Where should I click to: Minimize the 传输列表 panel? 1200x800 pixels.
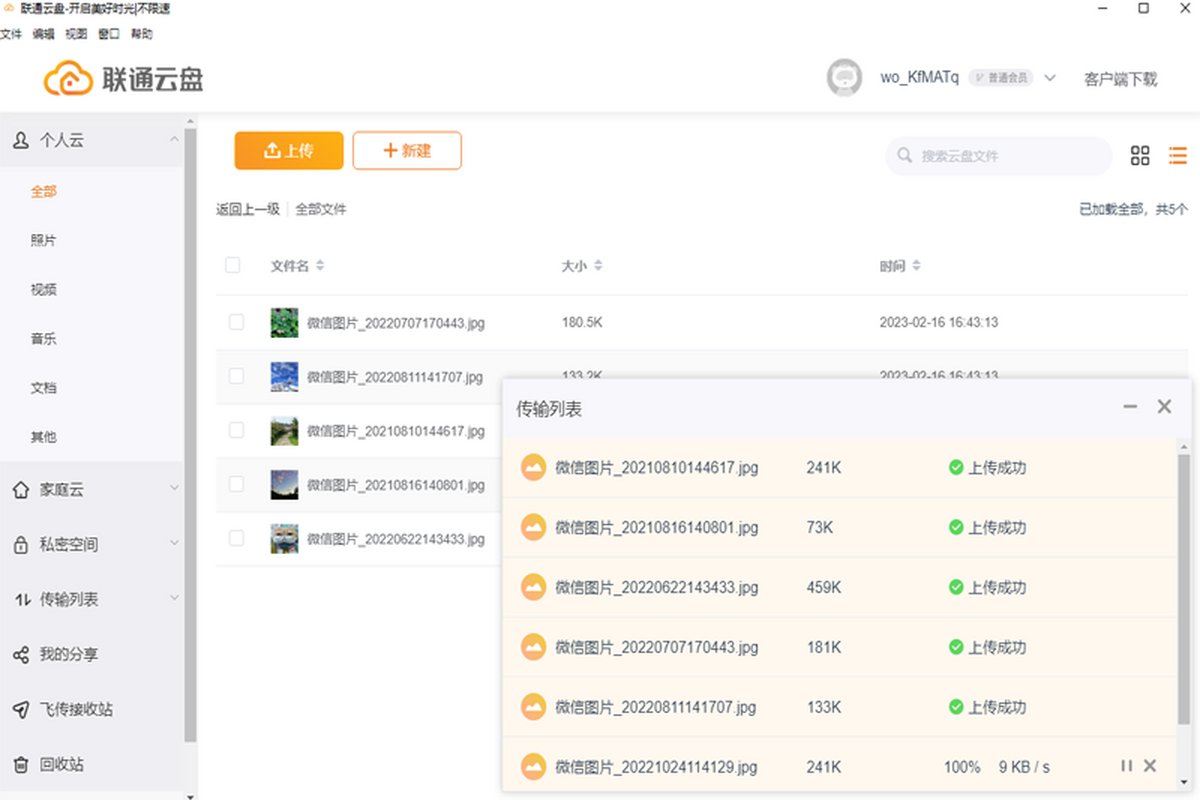1130,407
